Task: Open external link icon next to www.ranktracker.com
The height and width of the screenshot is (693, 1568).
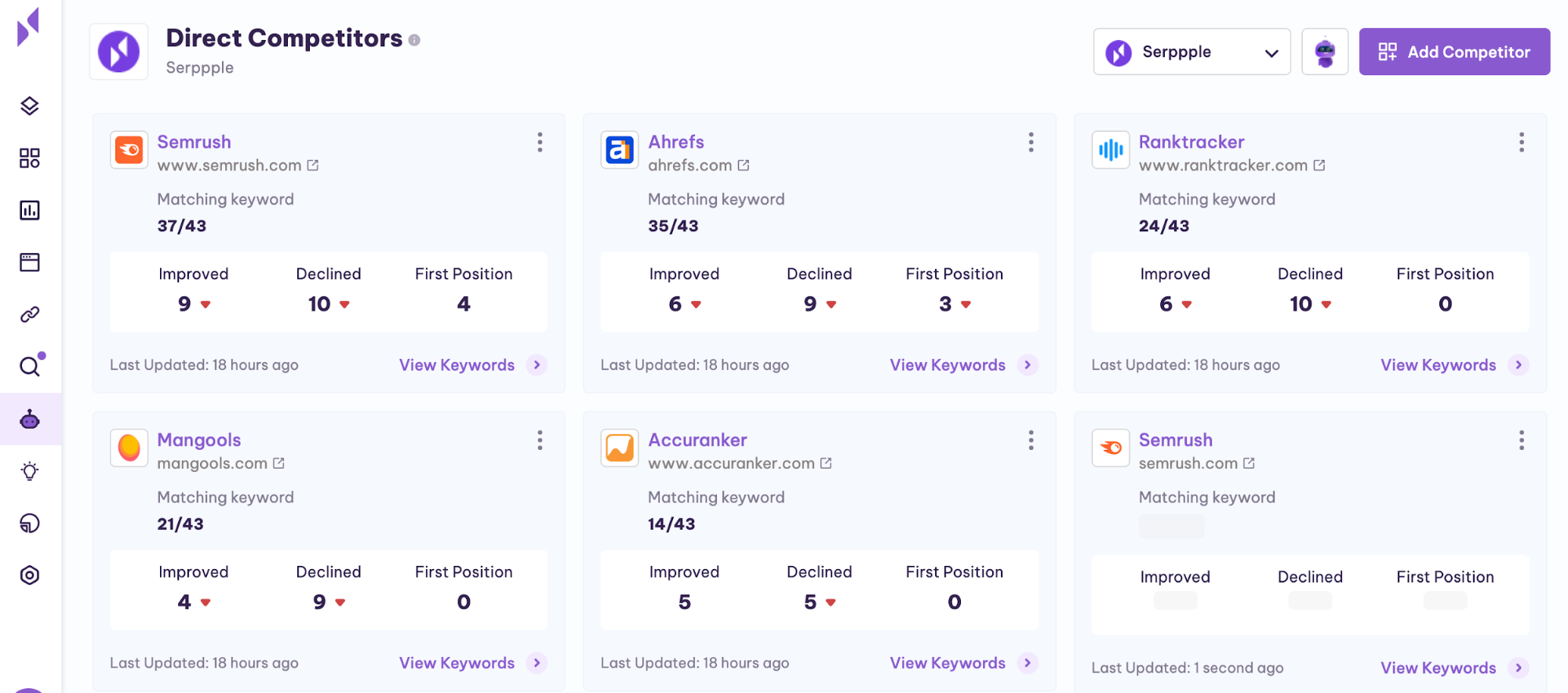Action: pos(1319,165)
